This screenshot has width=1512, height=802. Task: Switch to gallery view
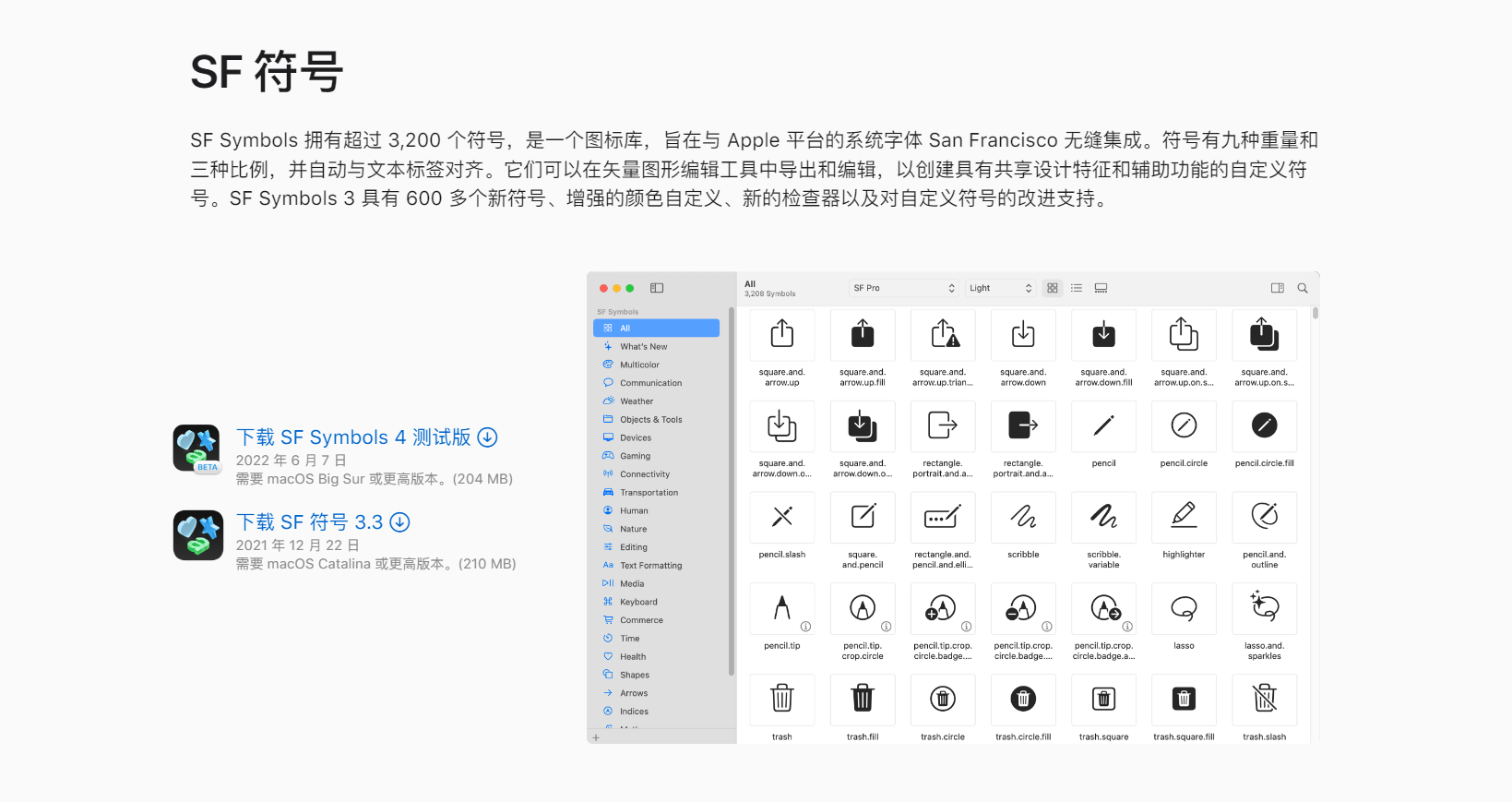click(x=1101, y=288)
